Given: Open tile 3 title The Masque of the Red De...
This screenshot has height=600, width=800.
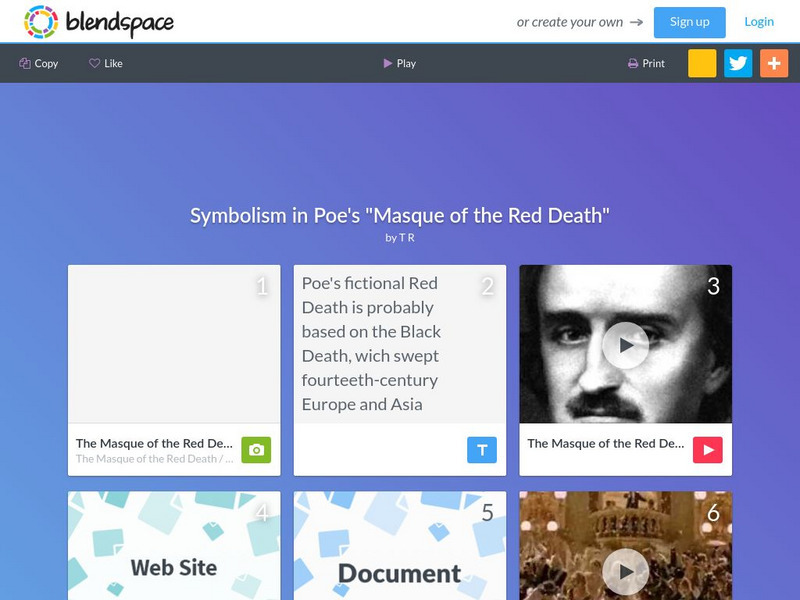Looking at the screenshot, I should [606, 443].
